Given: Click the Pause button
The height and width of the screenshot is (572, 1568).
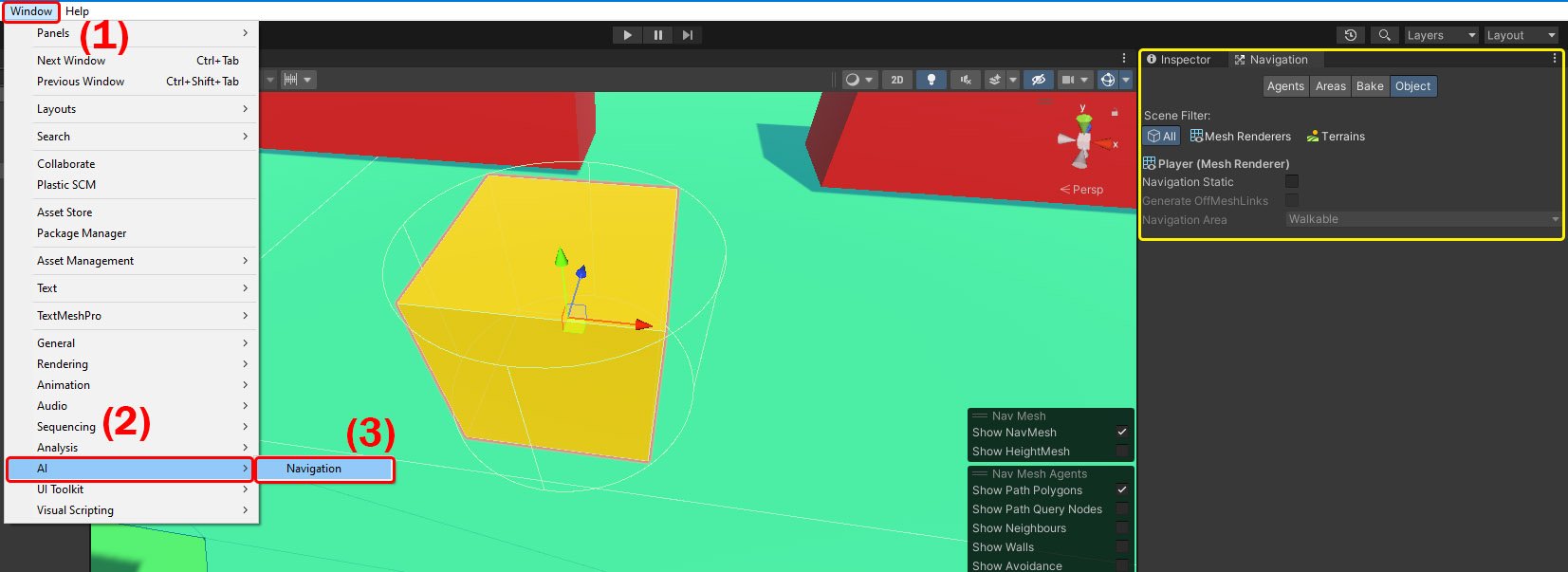Looking at the screenshot, I should (x=657, y=35).
